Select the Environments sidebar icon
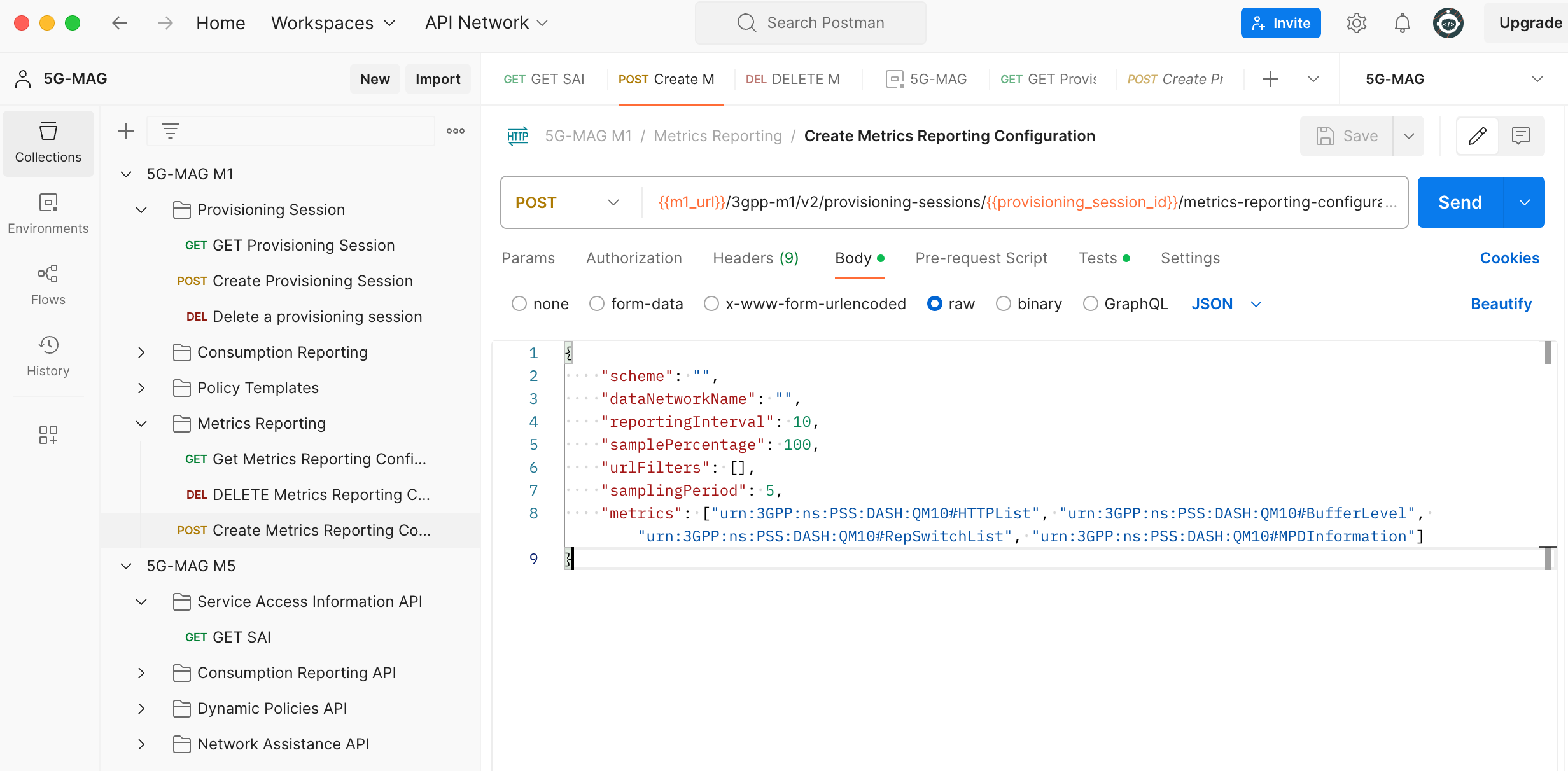Screen dimensions: 1568x771 click(48, 213)
